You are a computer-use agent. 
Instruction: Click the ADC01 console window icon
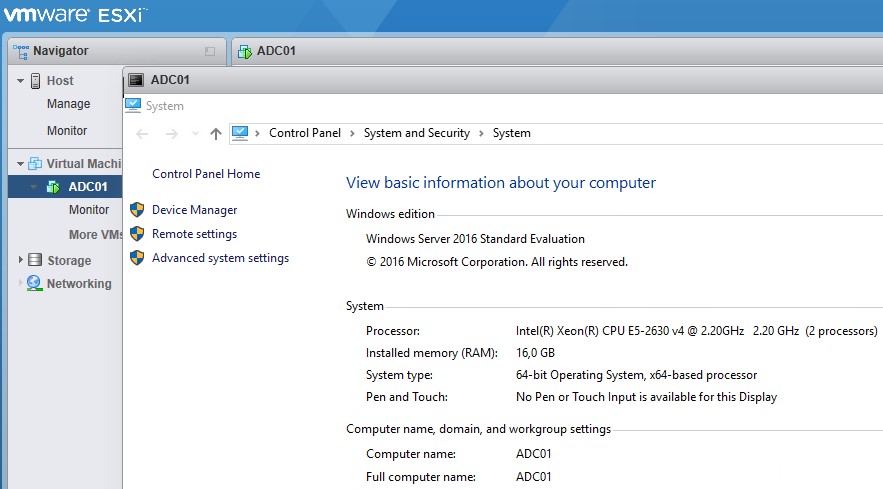(136, 80)
